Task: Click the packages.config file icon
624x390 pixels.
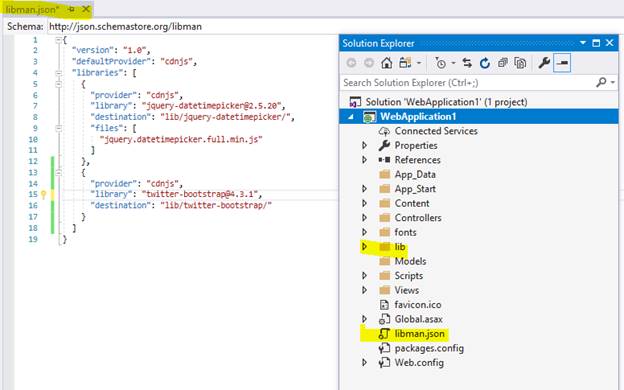Action: tap(384, 348)
